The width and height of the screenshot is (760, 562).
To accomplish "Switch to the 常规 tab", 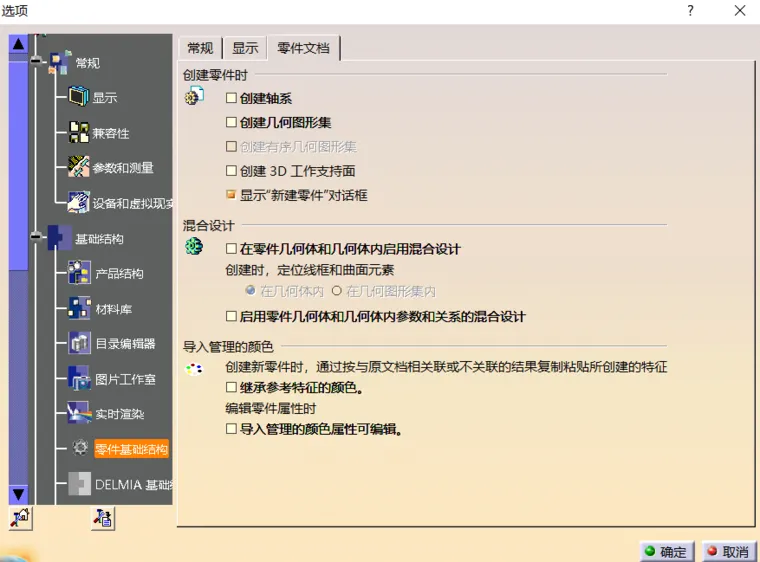I will click(200, 48).
